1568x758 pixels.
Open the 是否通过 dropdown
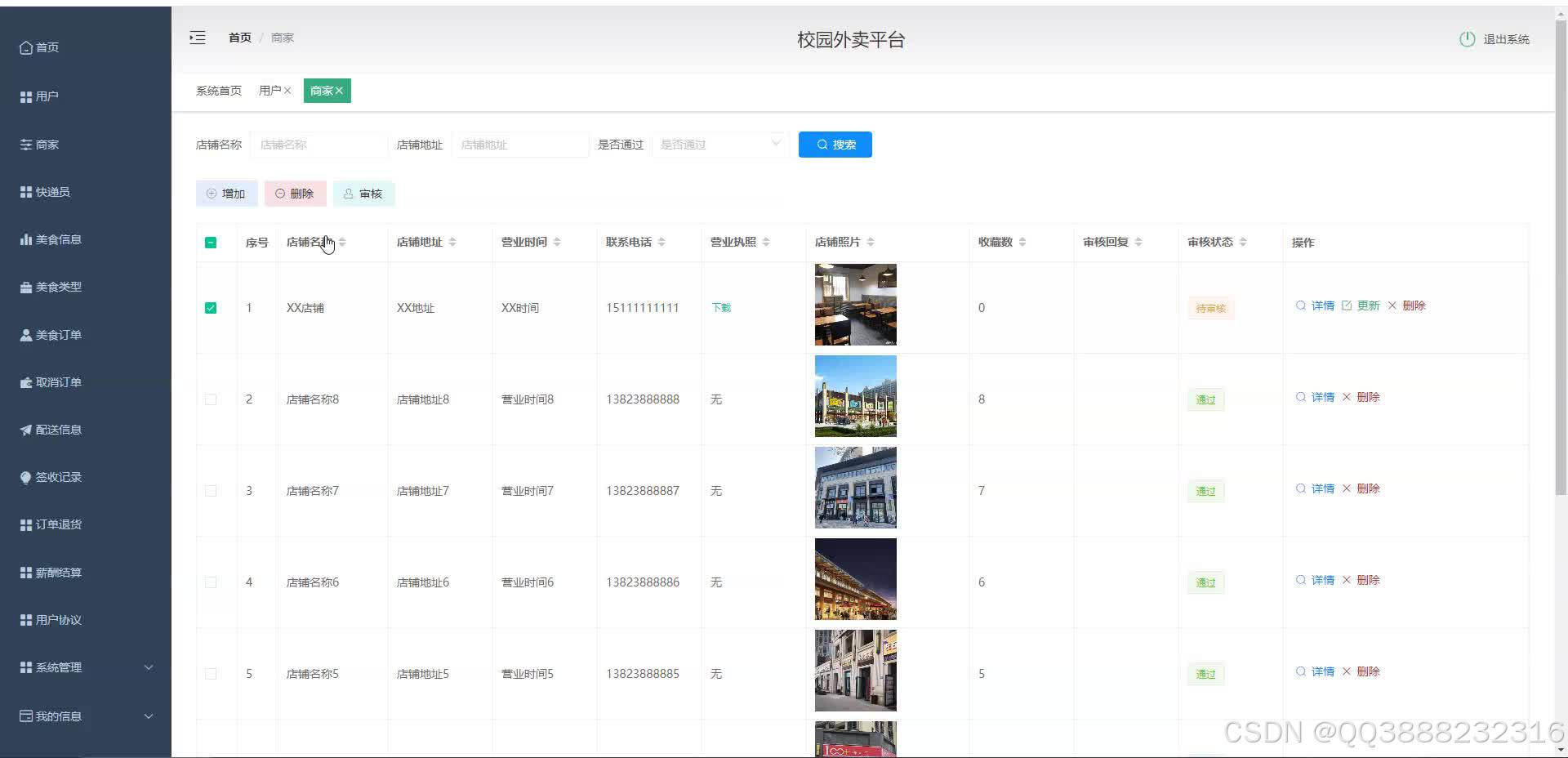(x=720, y=145)
